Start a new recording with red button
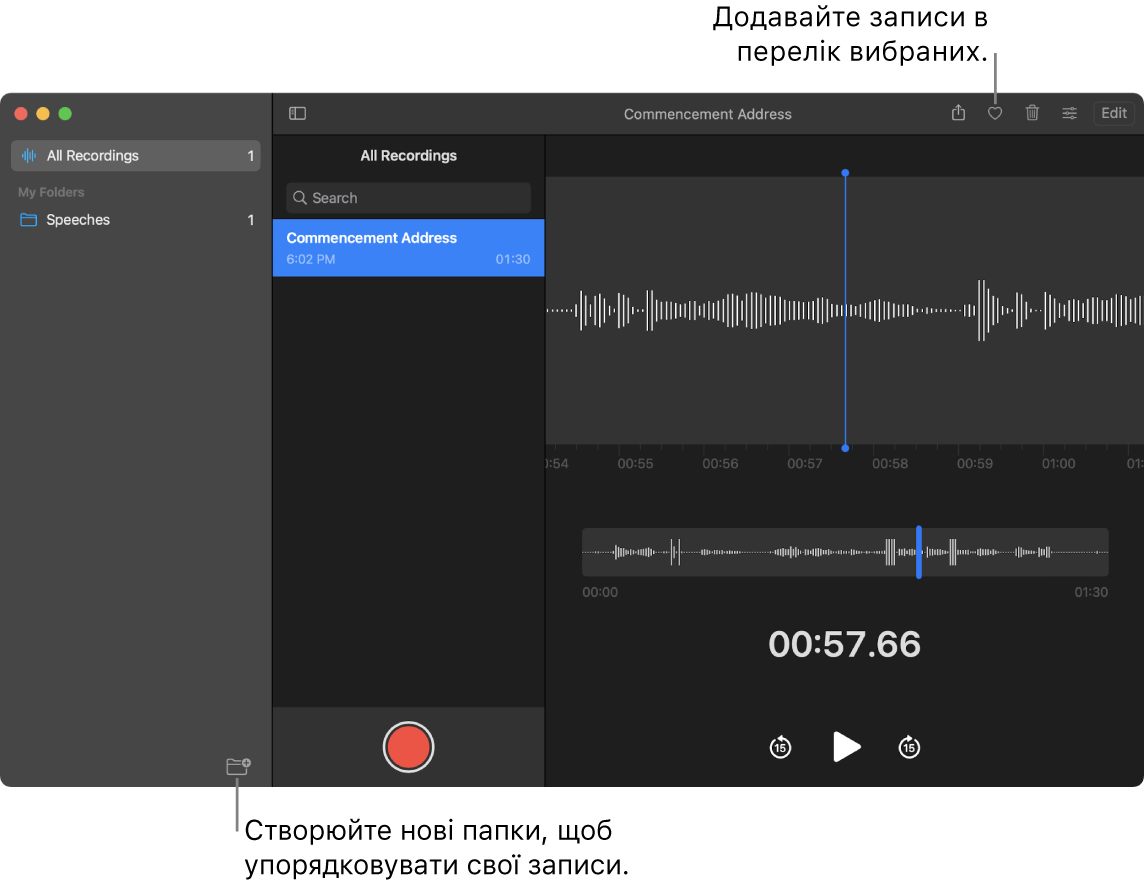Image resolution: width=1144 pixels, height=886 pixels. [408, 747]
